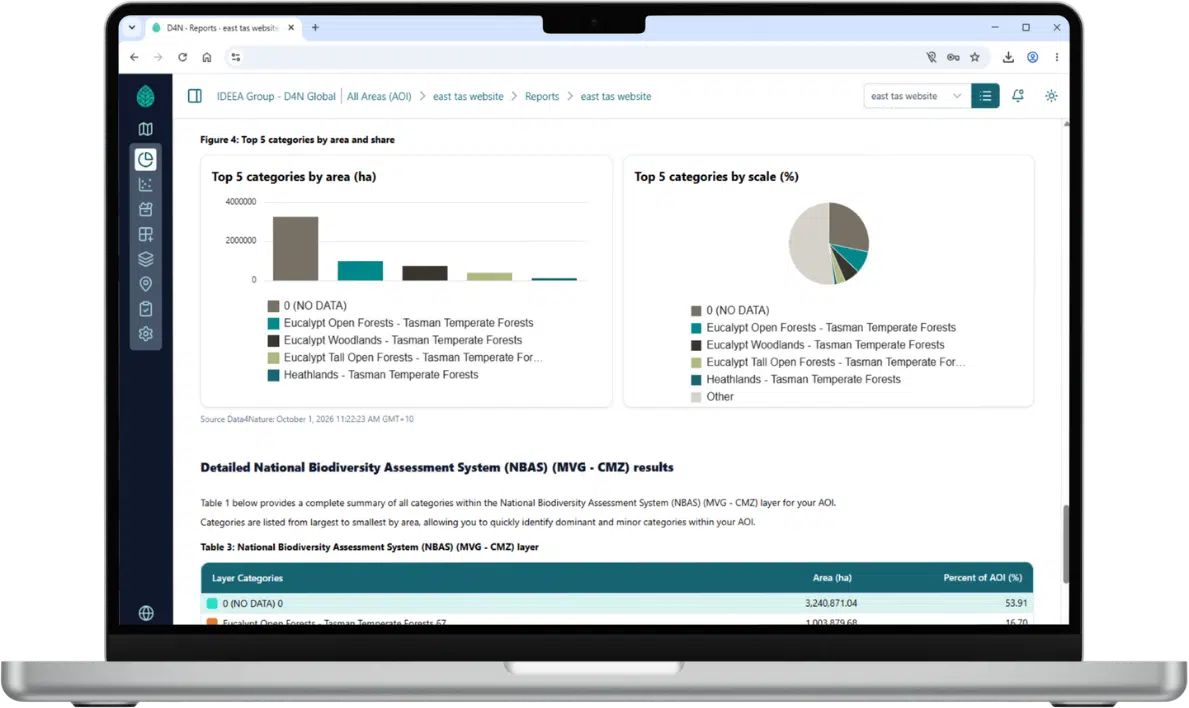
Task: Click the 53.91 percent cell
Action: 1016,603
